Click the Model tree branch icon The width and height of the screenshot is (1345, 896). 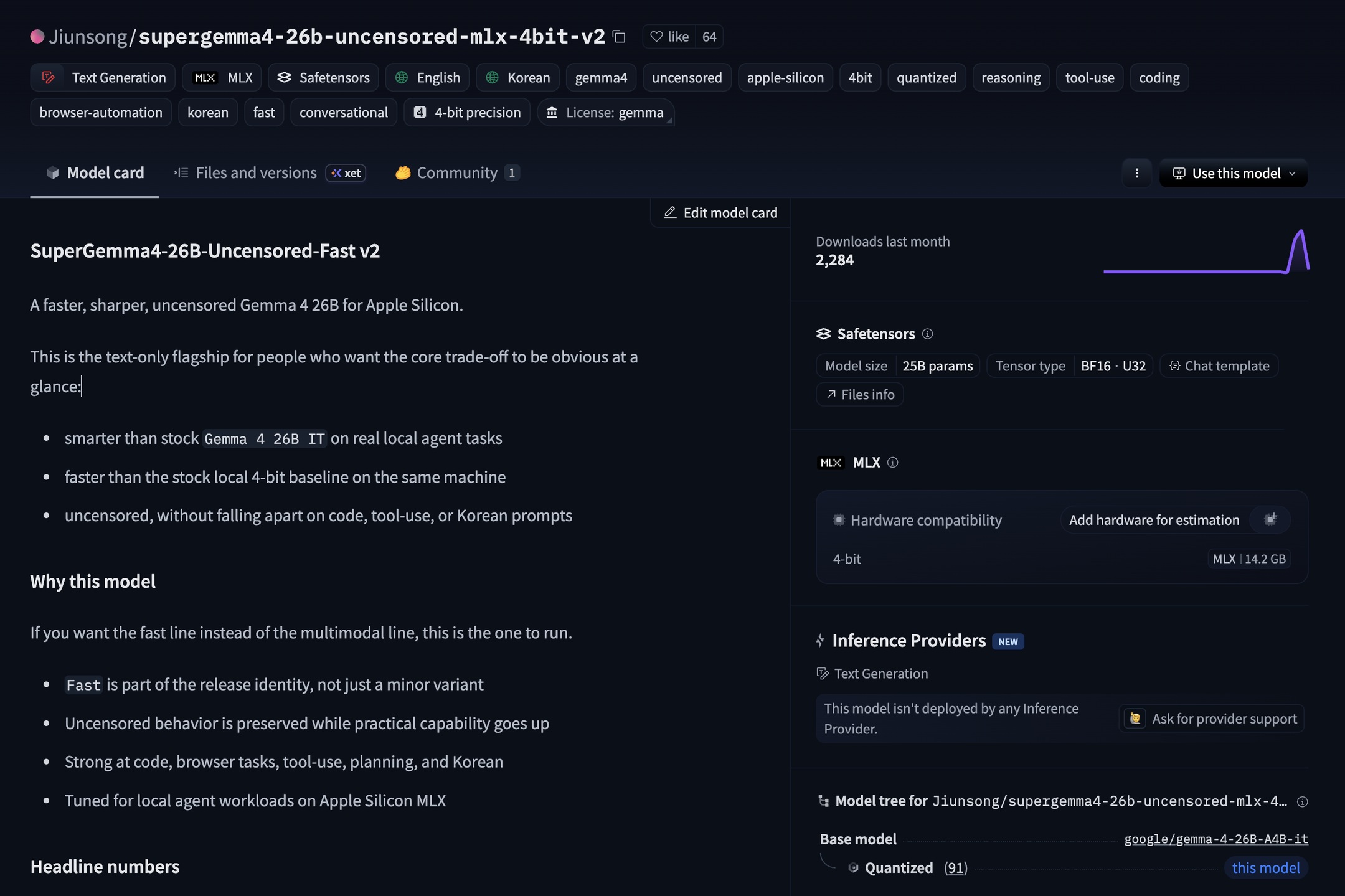[823, 801]
